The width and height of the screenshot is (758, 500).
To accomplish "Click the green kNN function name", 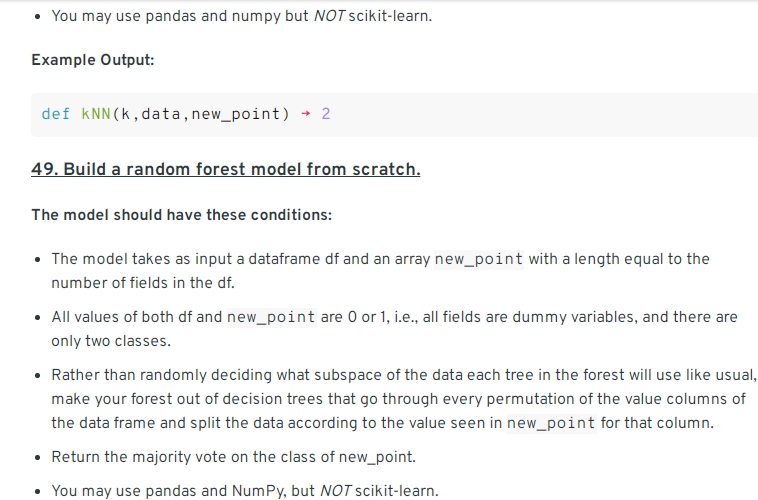I will coord(96,114).
